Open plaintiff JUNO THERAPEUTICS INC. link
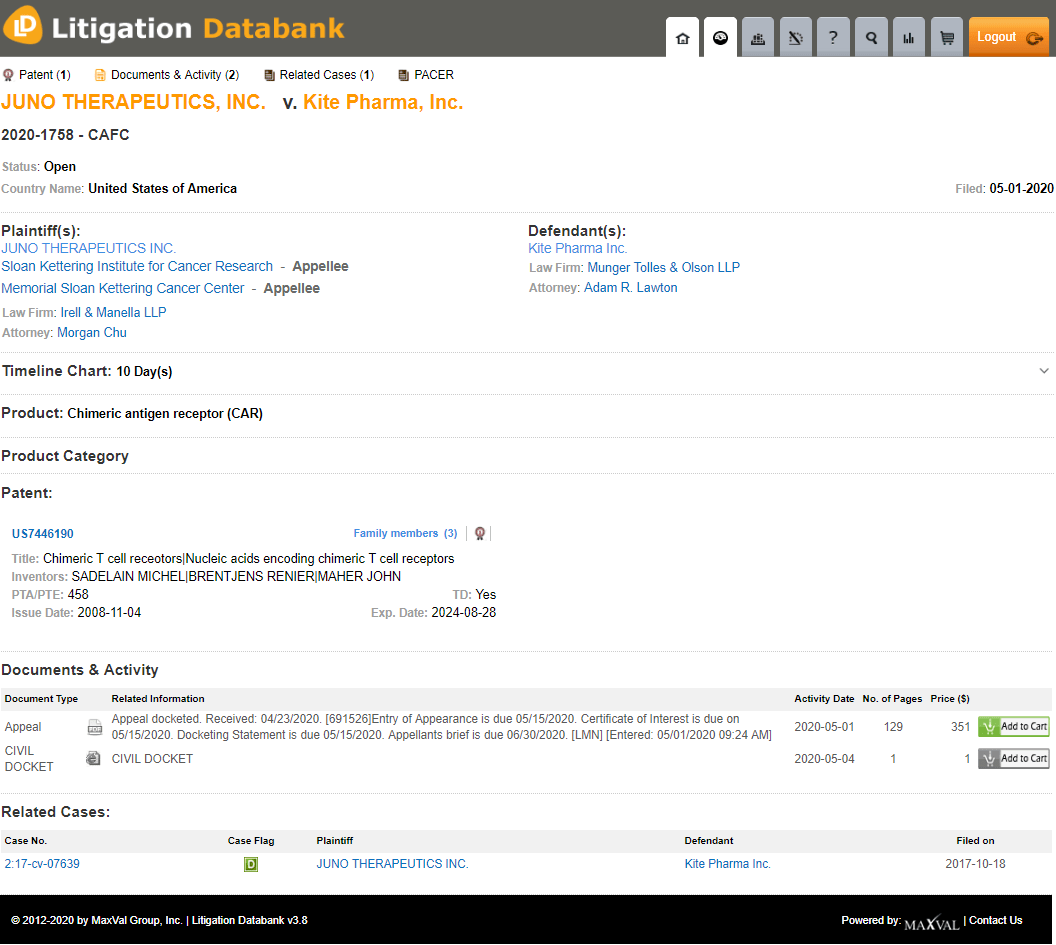This screenshot has width=1056, height=945. (88, 249)
